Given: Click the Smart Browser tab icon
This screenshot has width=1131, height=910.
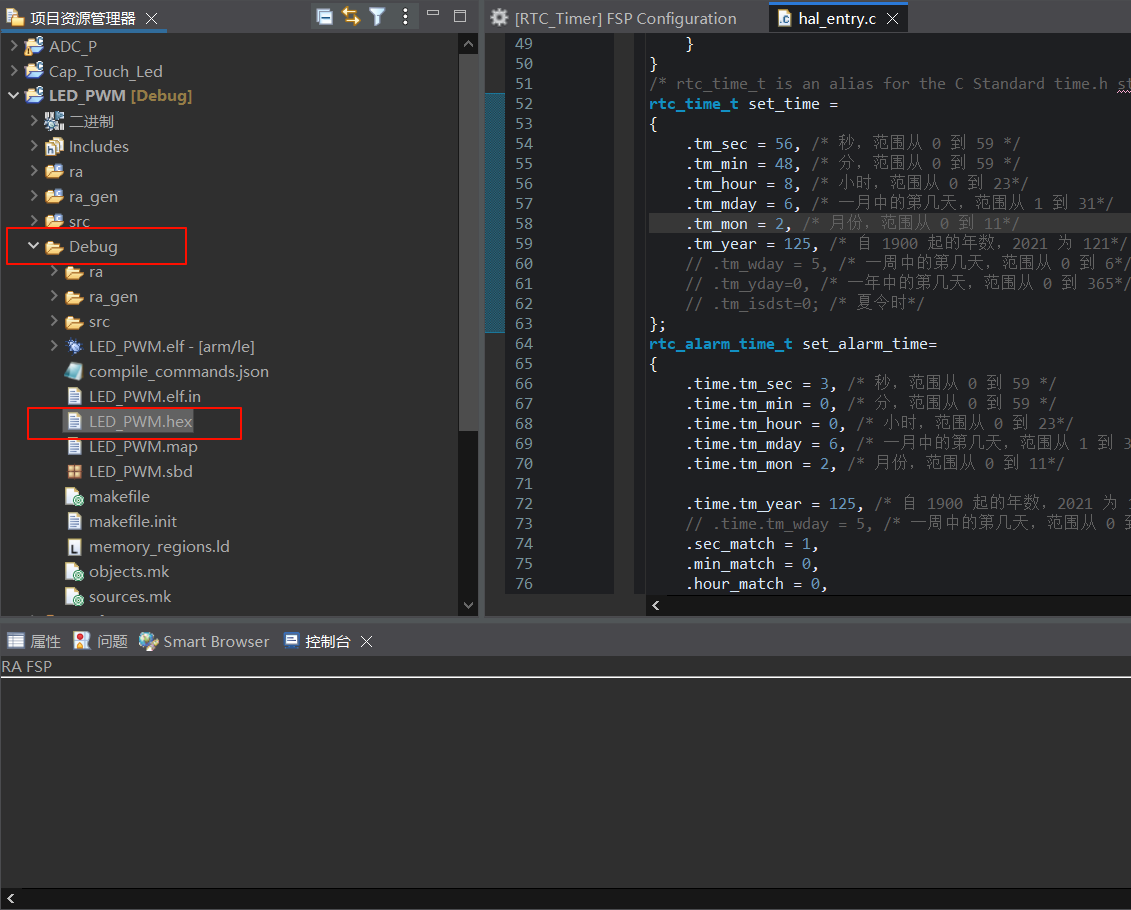Looking at the screenshot, I should 149,641.
